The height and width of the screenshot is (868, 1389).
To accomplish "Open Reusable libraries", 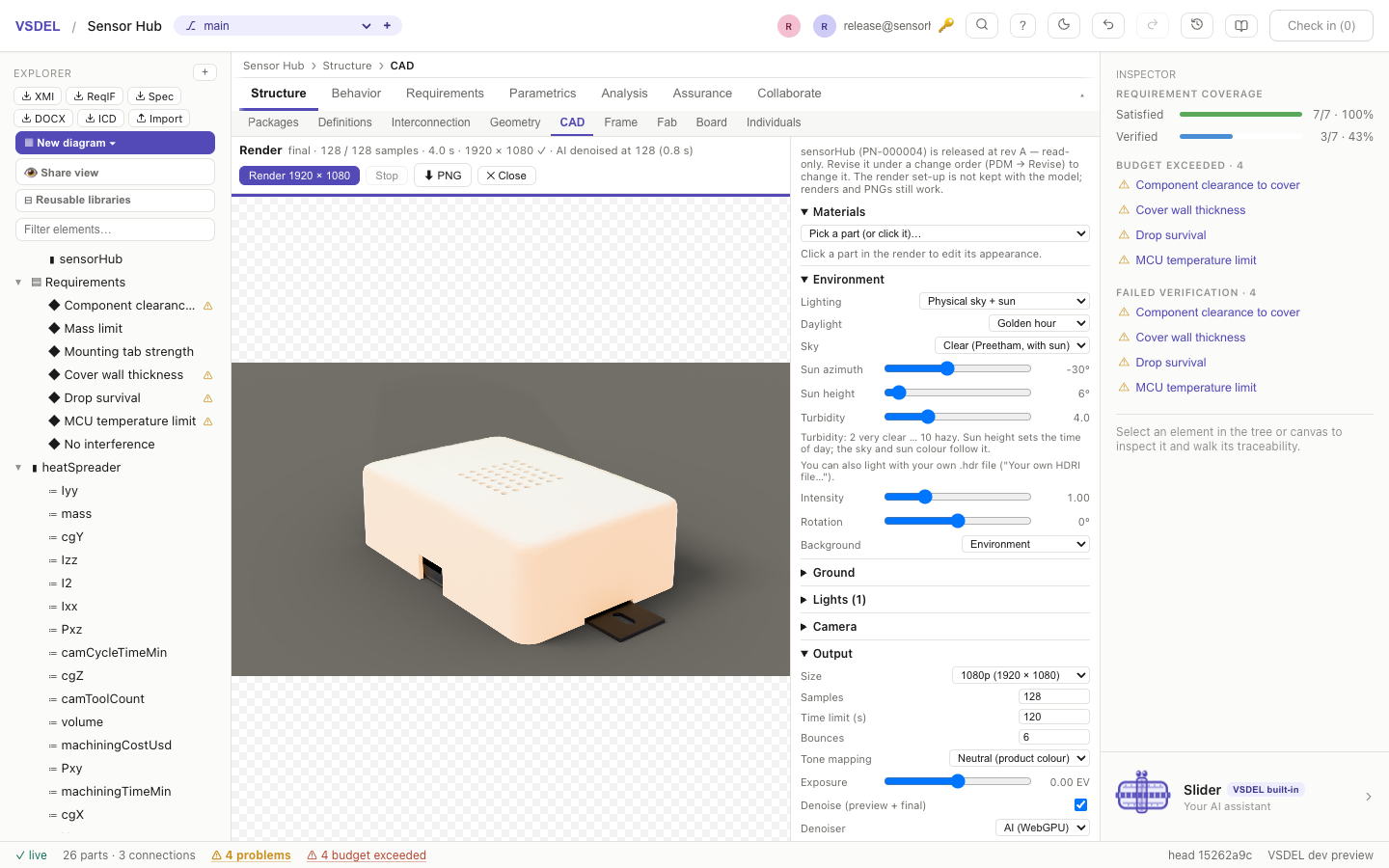I will (115, 200).
